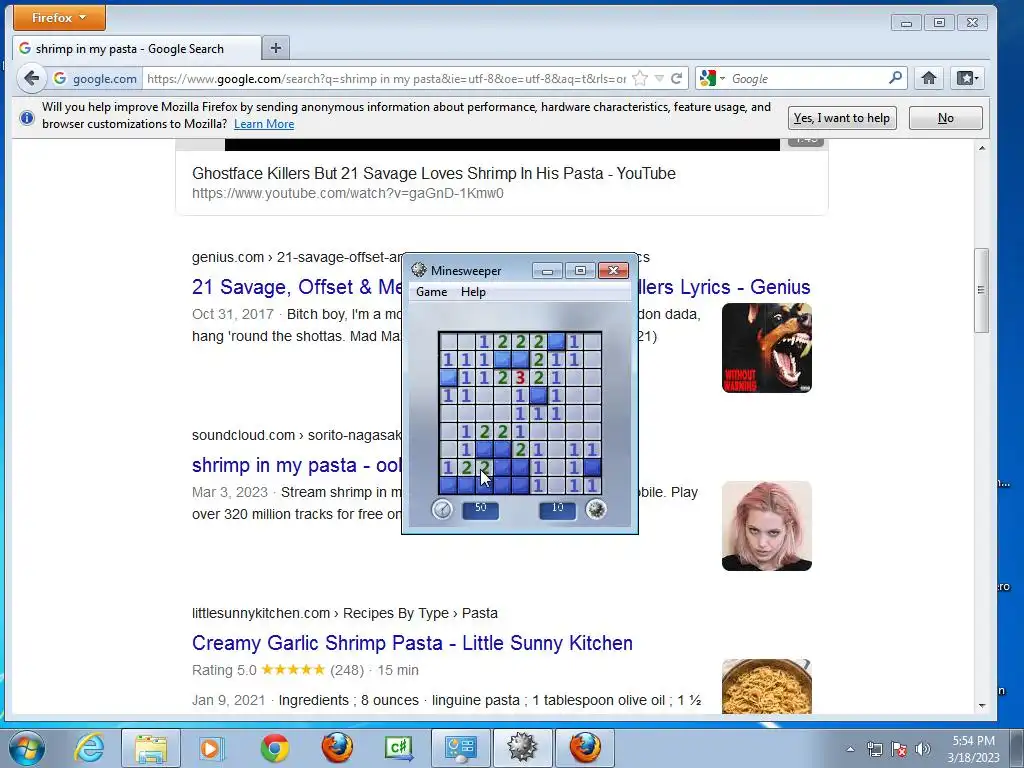Viewport: 1024px width, 768px height.
Task: Launch Google Chrome from taskbar
Action: click(x=274, y=748)
